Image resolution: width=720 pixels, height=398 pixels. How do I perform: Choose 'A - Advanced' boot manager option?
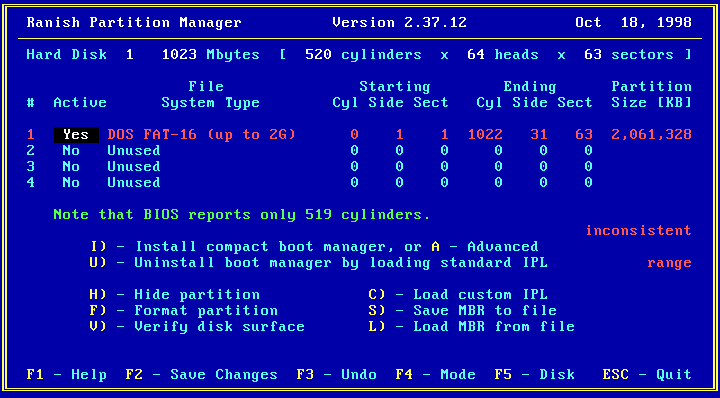(485, 247)
